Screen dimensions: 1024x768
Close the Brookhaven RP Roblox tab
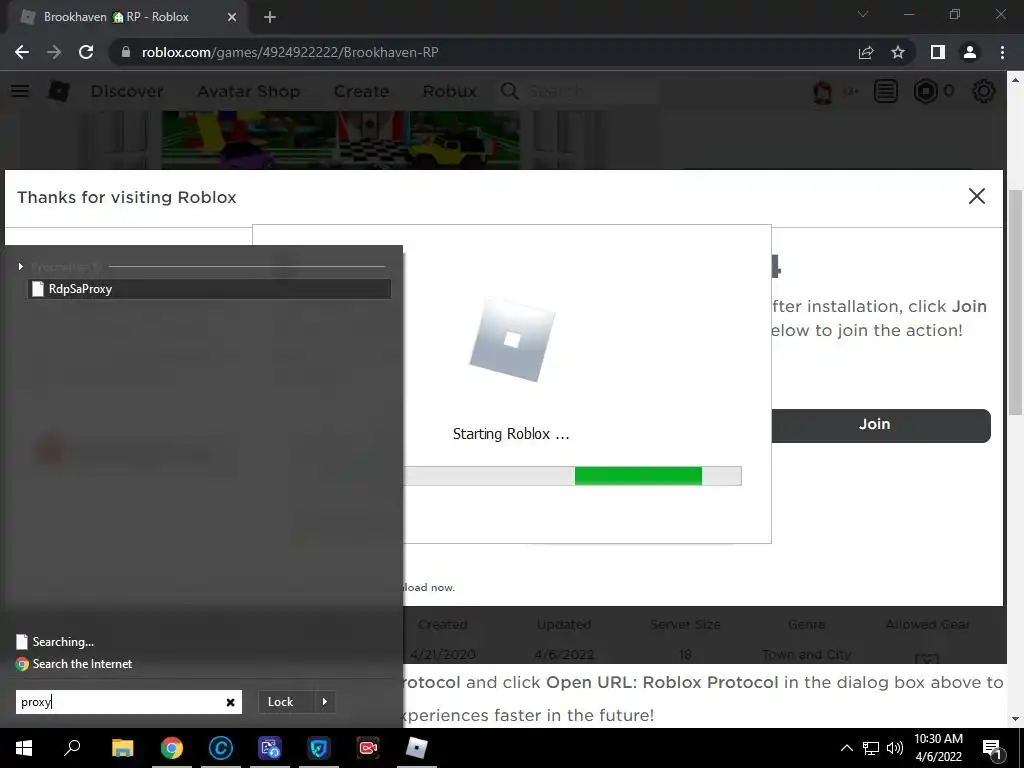[x=232, y=17]
